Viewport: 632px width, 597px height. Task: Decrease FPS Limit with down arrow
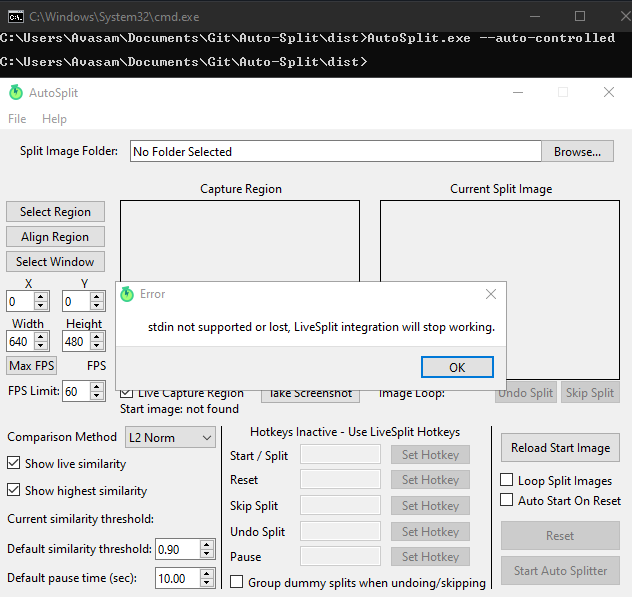click(x=97, y=396)
